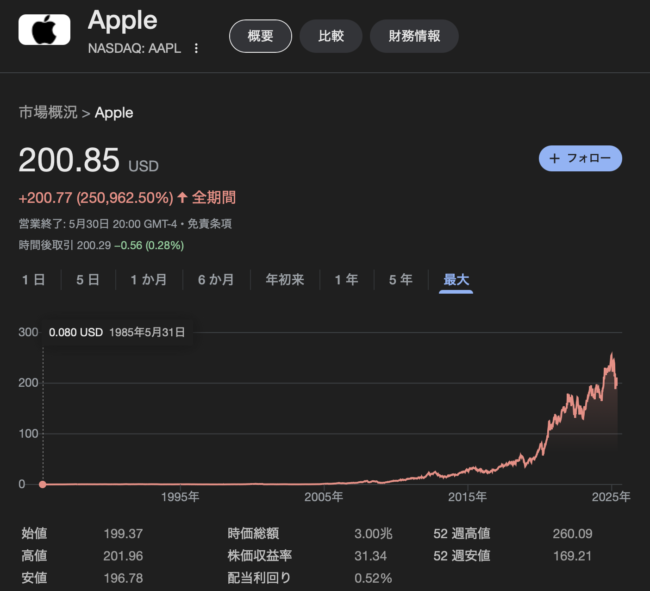The height and width of the screenshot is (591, 650).
Task: Click the 0.52% dividend yield value
Action: click(373, 578)
